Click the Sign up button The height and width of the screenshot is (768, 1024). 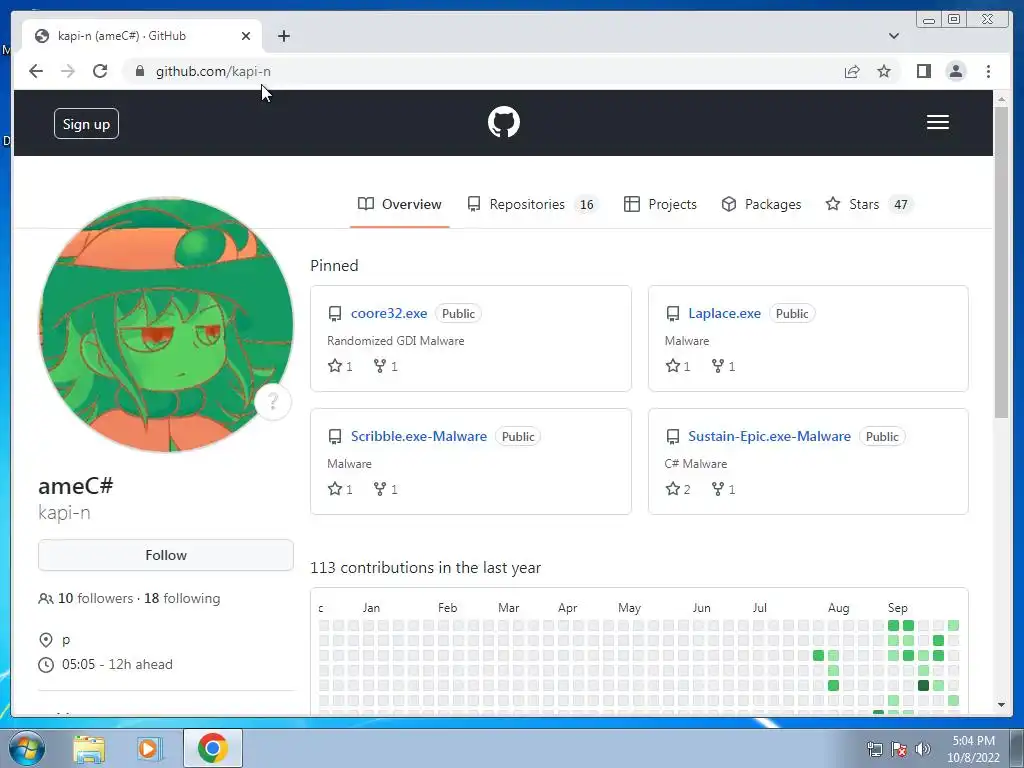click(x=86, y=123)
